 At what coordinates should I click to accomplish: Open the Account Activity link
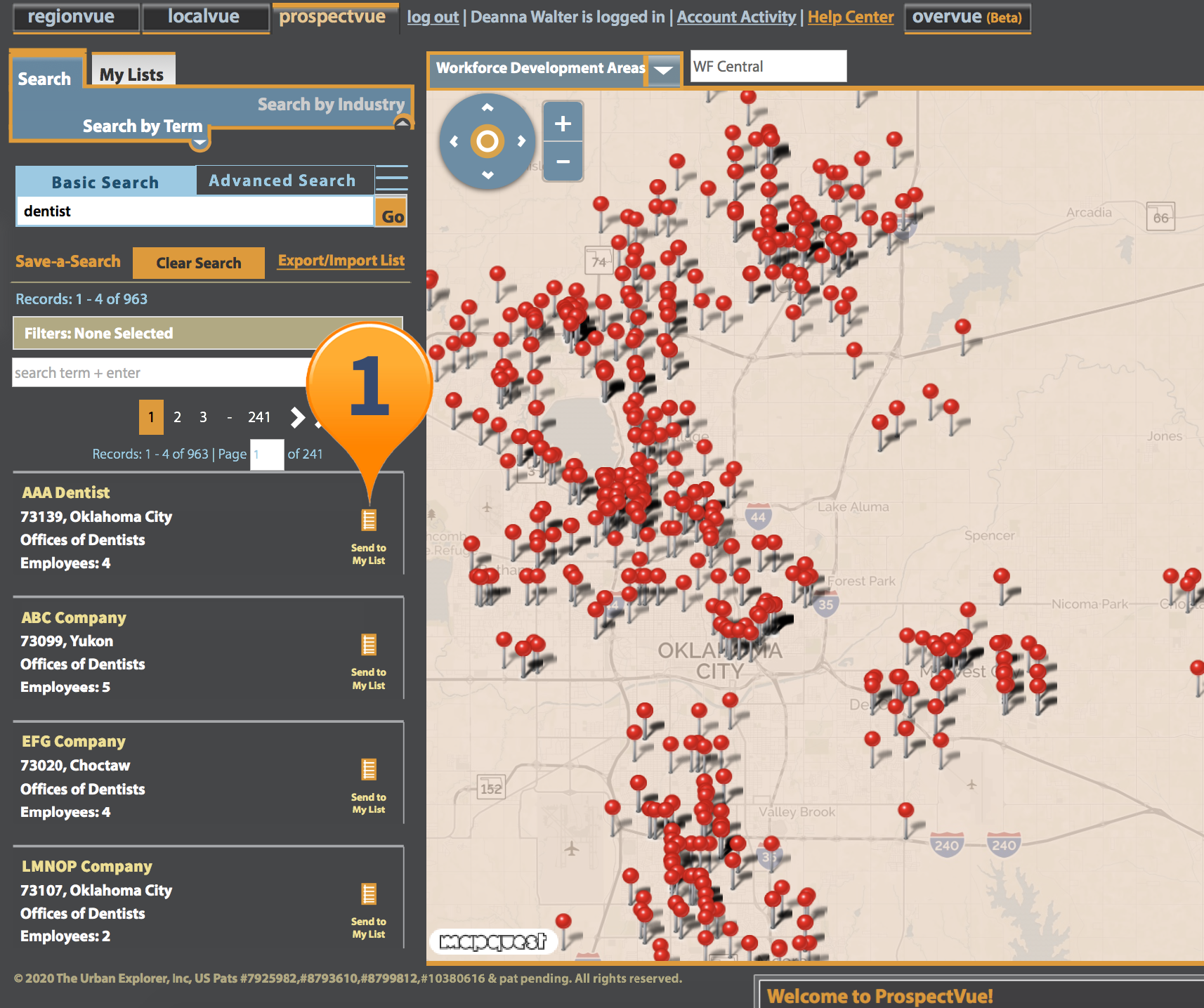tap(736, 17)
